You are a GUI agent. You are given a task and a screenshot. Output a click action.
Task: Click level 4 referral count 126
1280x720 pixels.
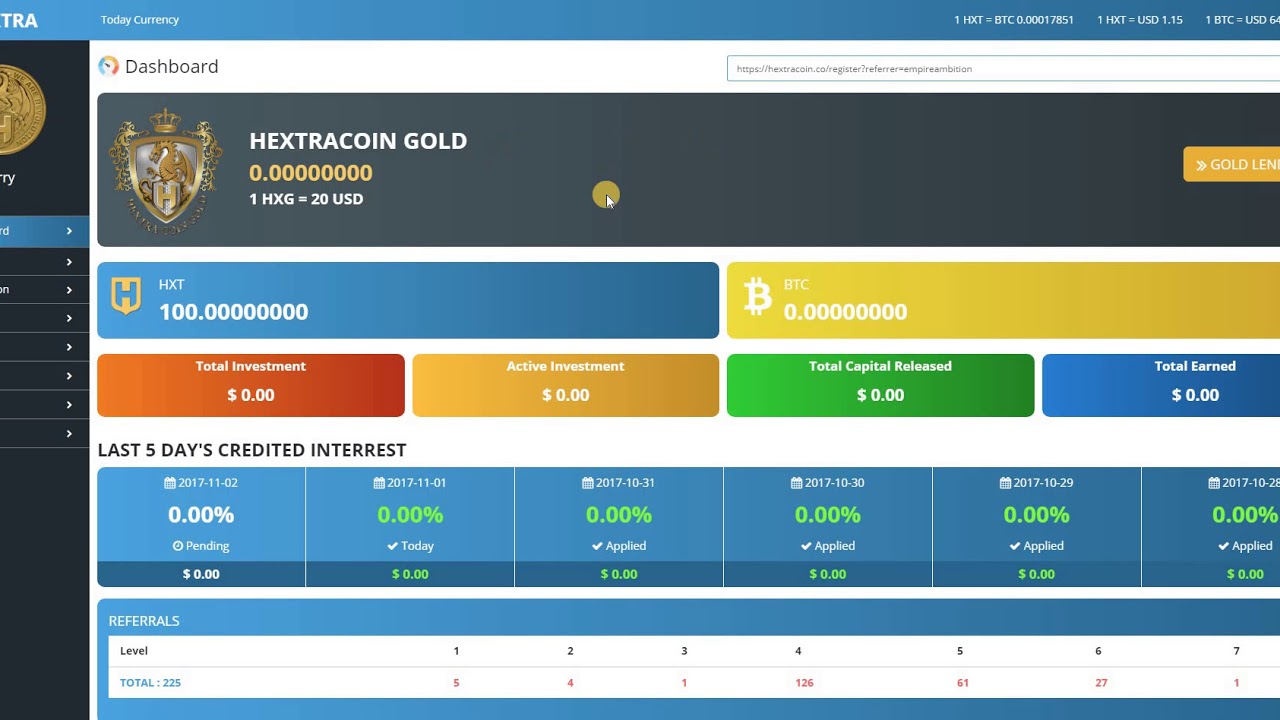pyautogui.click(x=804, y=683)
